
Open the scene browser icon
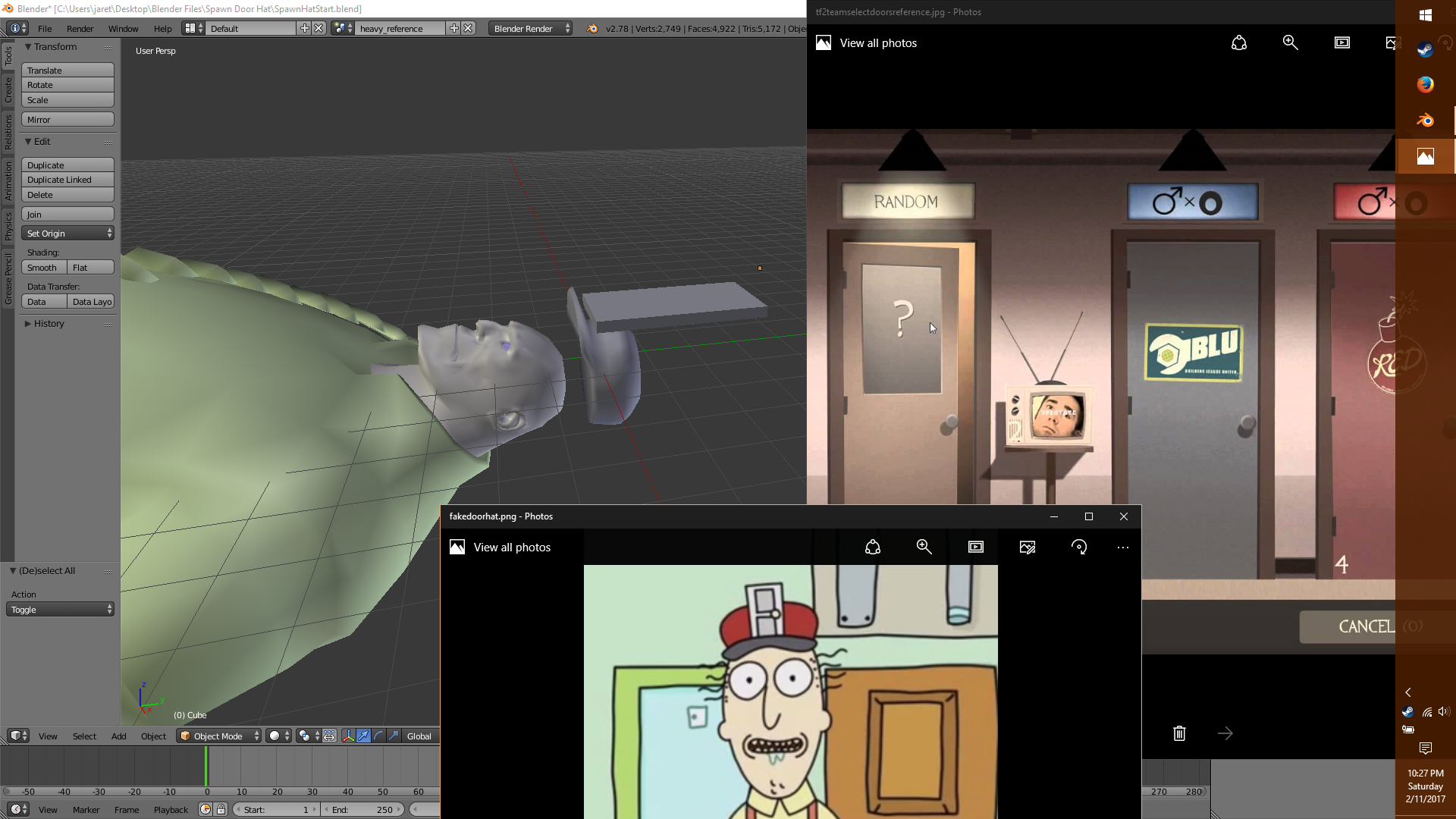[x=343, y=28]
